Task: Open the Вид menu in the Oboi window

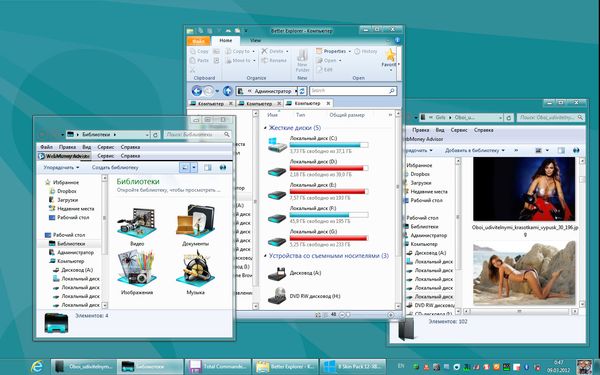Action: pos(440,130)
